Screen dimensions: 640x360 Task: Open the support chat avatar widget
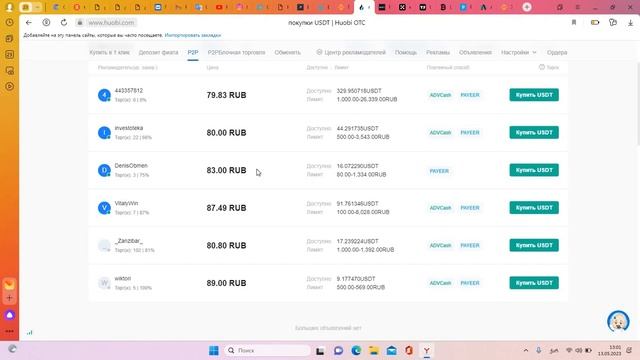pyautogui.click(x=618, y=321)
